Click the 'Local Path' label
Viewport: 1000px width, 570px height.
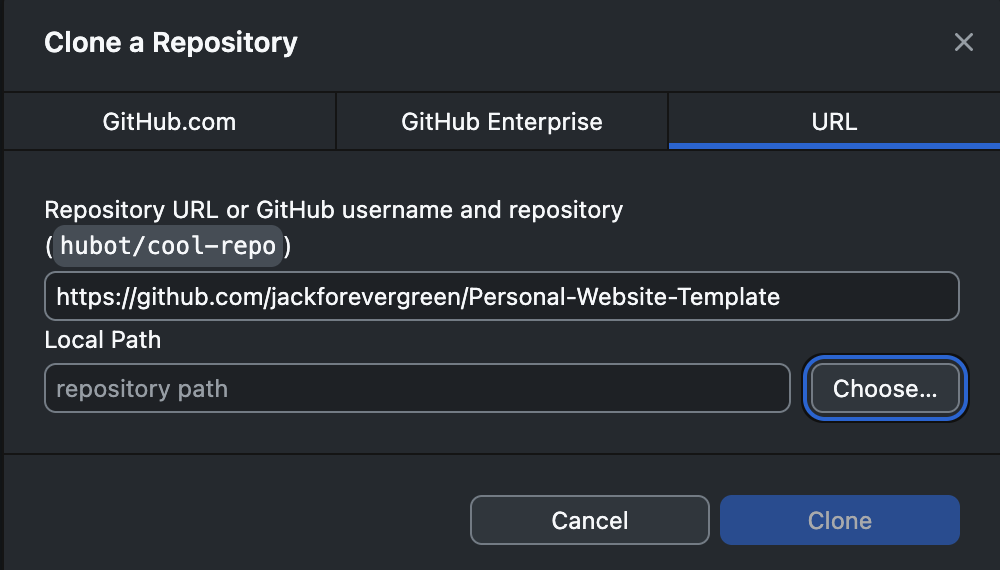click(x=103, y=339)
